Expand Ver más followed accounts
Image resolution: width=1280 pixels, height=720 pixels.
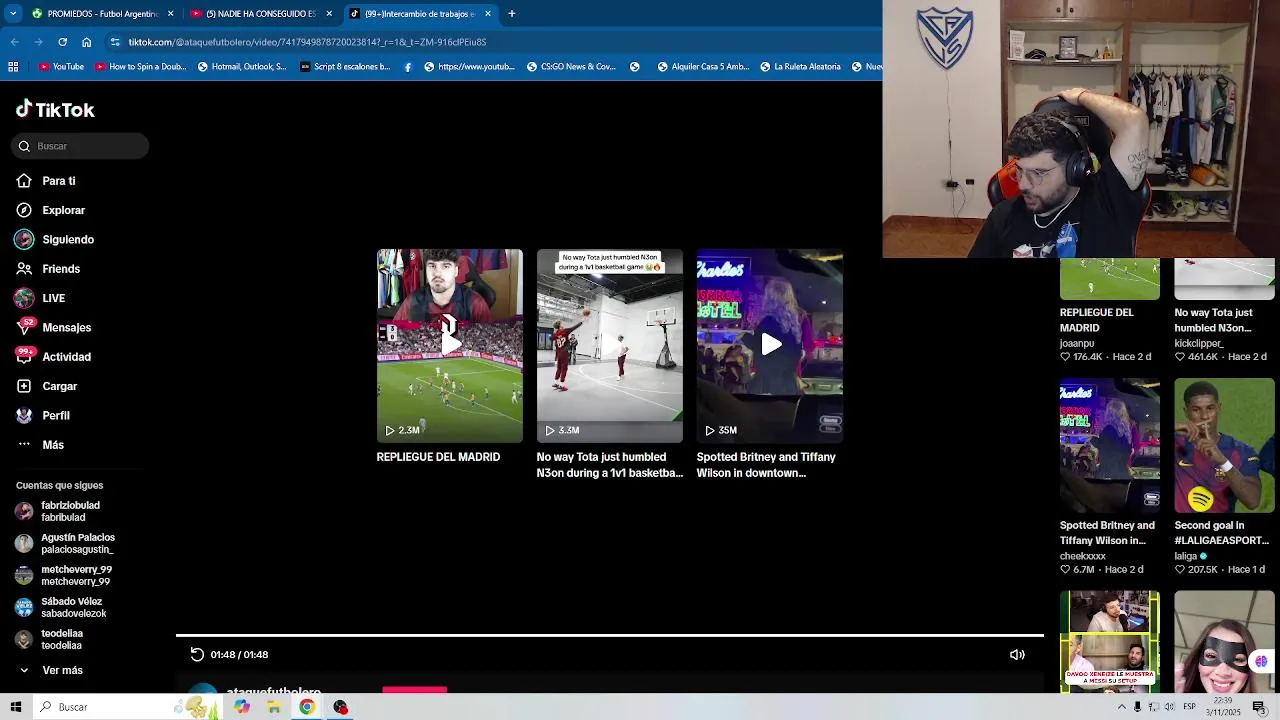point(50,670)
